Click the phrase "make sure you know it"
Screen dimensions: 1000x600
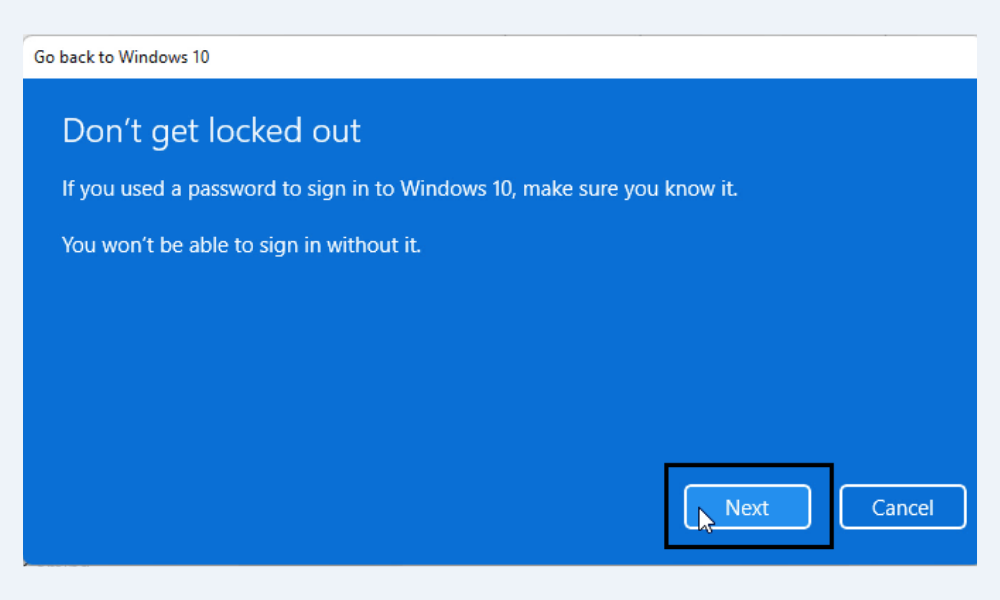pyautogui.click(x=633, y=189)
